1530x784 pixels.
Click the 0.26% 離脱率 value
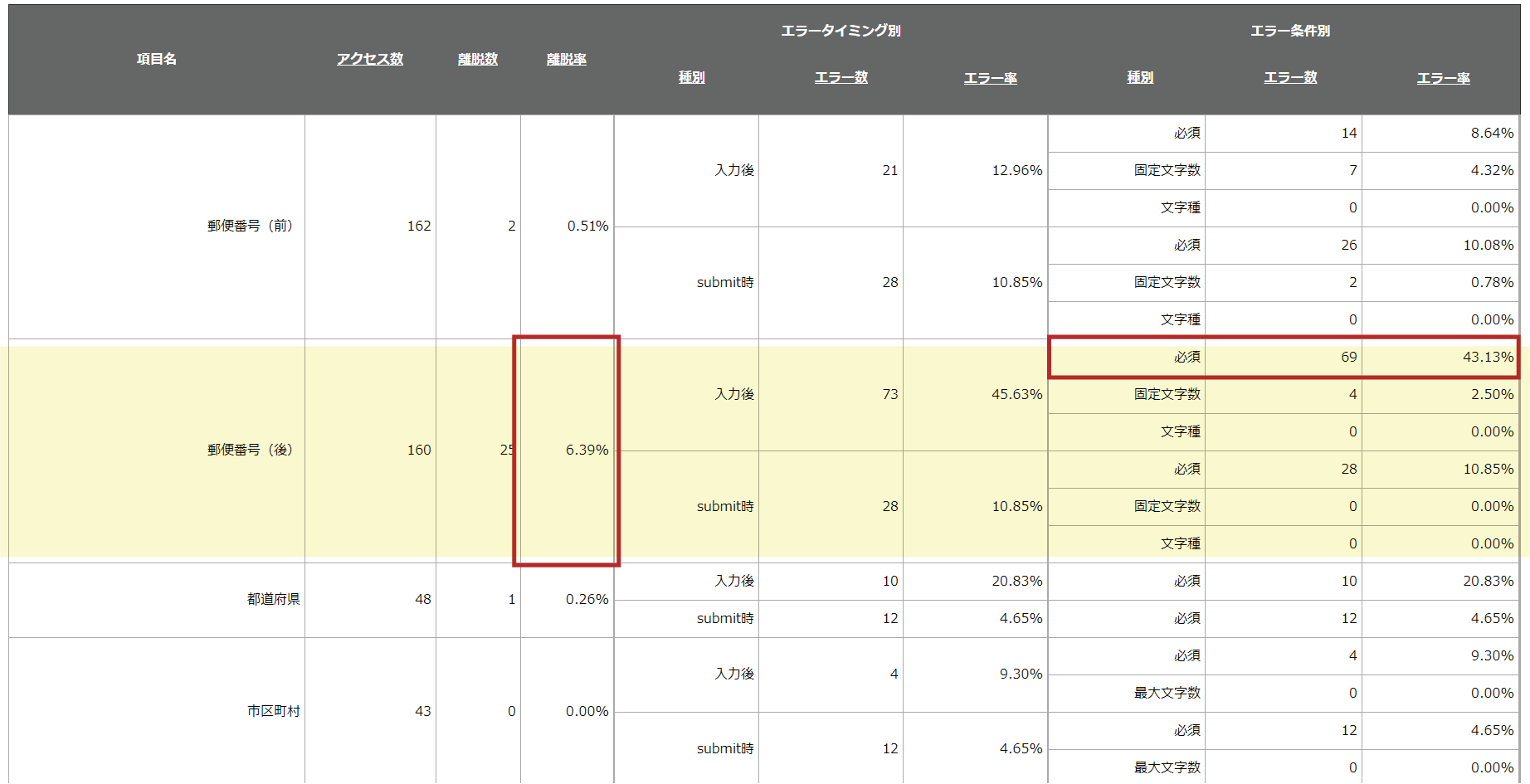[x=587, y=599]
